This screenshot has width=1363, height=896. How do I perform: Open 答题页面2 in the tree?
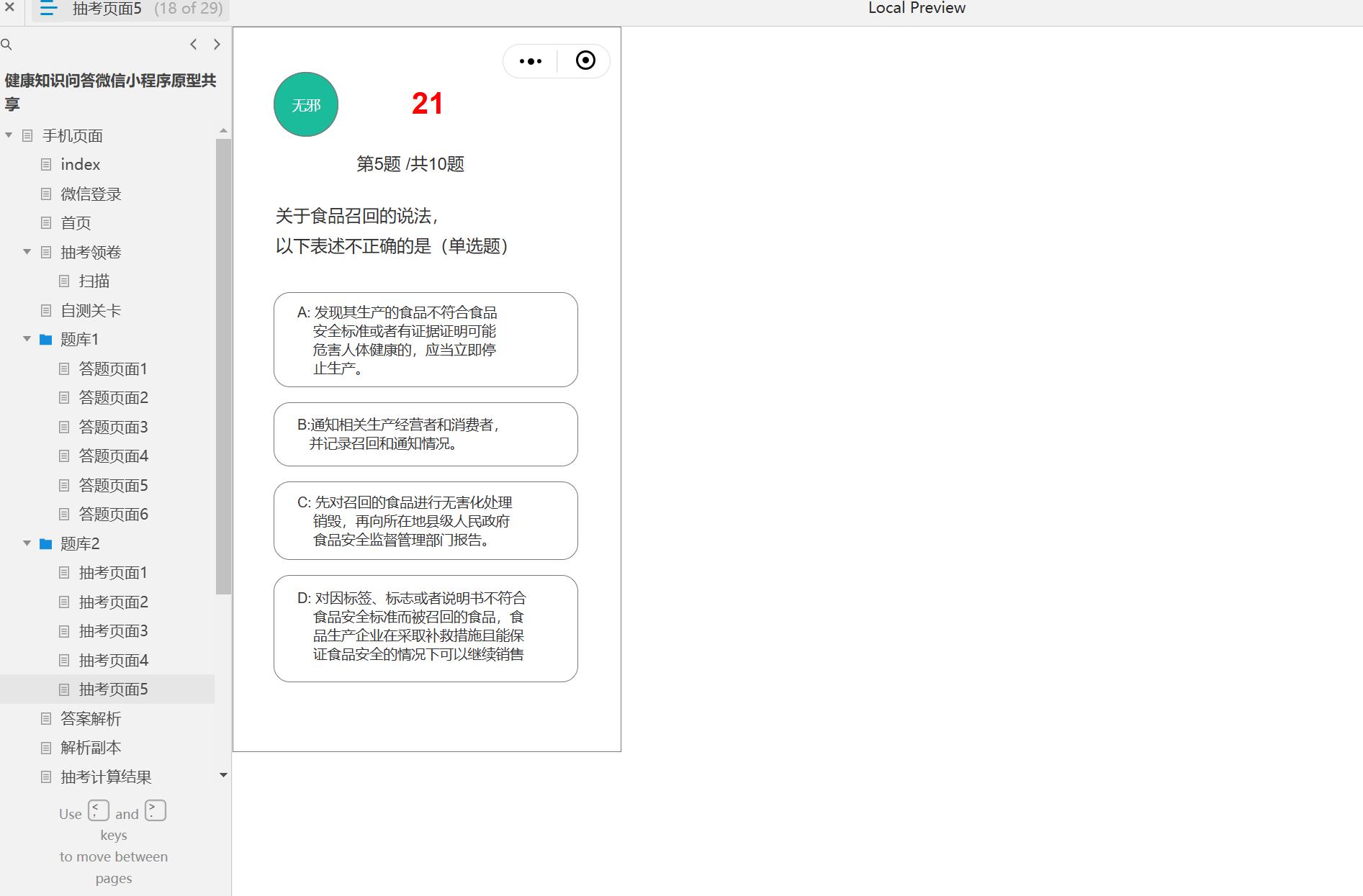click(x=113, y=398)
